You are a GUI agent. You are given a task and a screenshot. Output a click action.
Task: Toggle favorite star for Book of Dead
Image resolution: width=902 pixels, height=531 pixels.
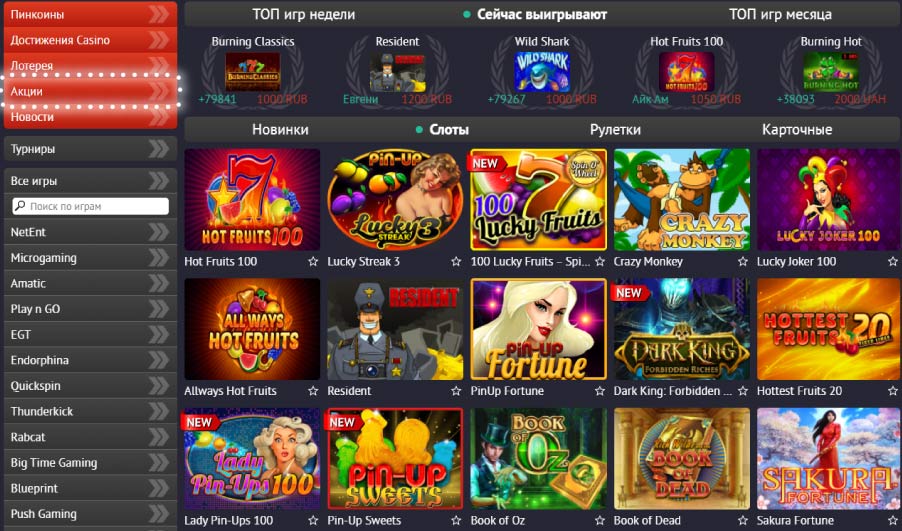(743, 520)
